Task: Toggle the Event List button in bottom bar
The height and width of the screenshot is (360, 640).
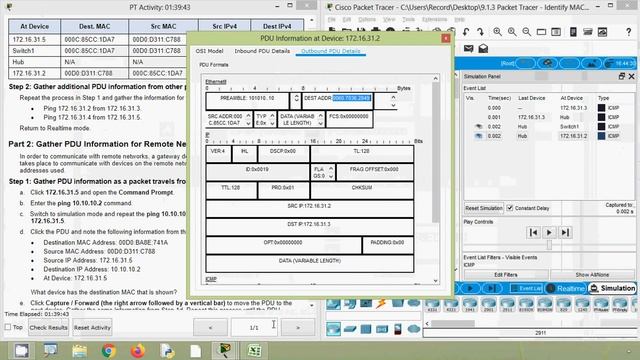Action: pyautogui.click(x=527, y=289)
